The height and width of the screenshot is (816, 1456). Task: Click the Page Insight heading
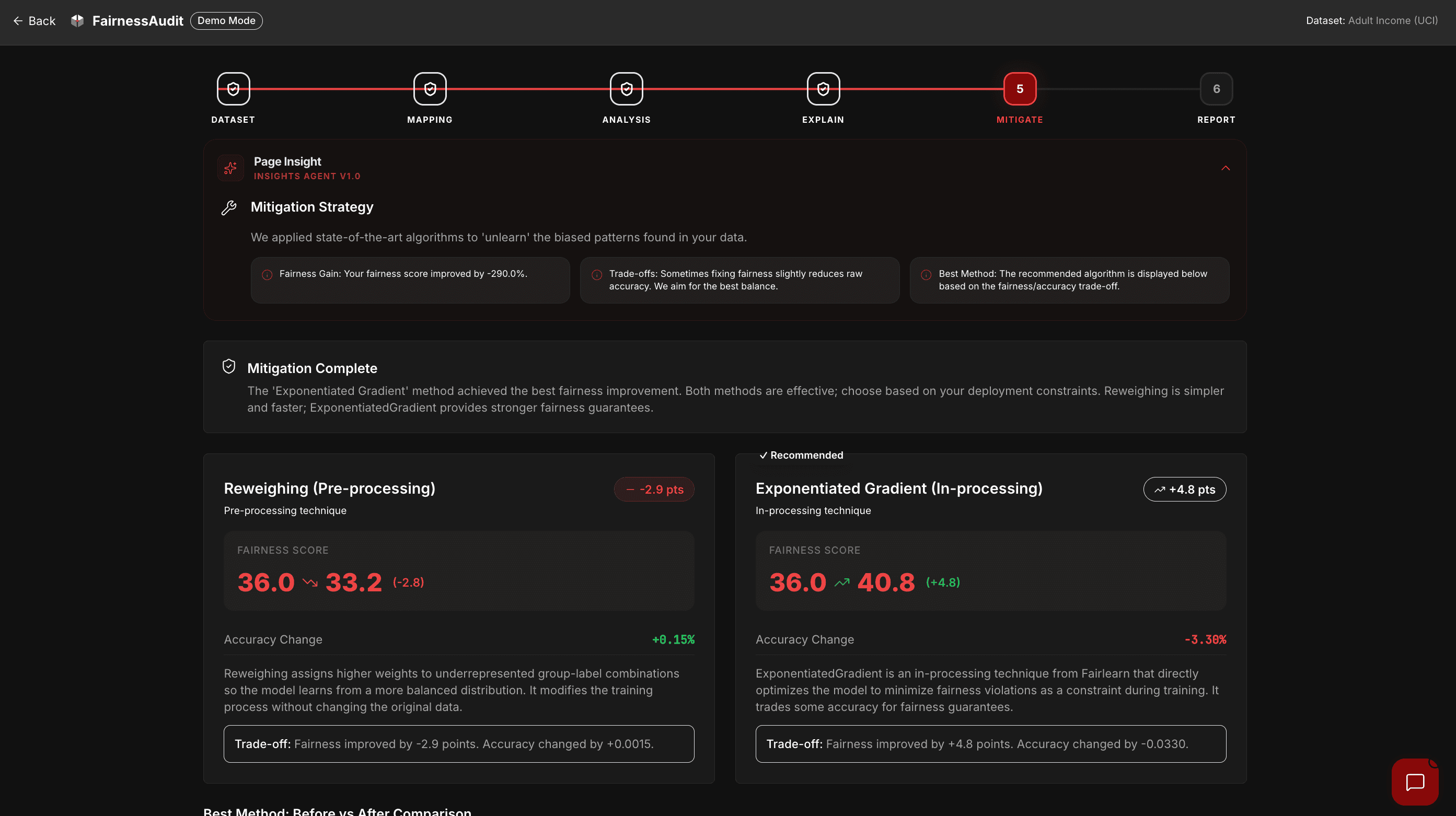tap(287, 161)
